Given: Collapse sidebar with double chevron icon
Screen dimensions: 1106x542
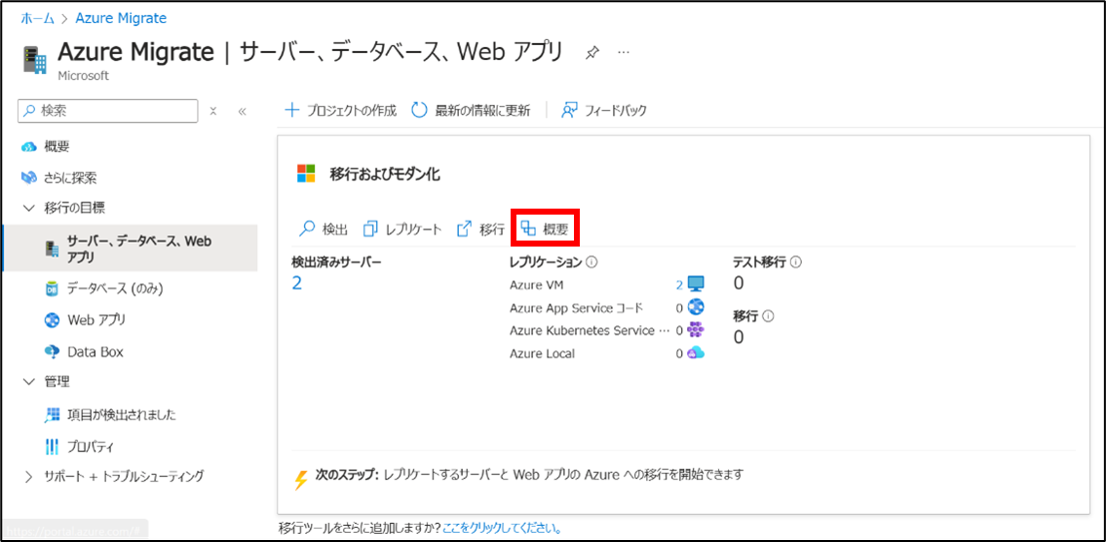Looking at the screenshot, I should pyautogui.click(x=242, y=112).
